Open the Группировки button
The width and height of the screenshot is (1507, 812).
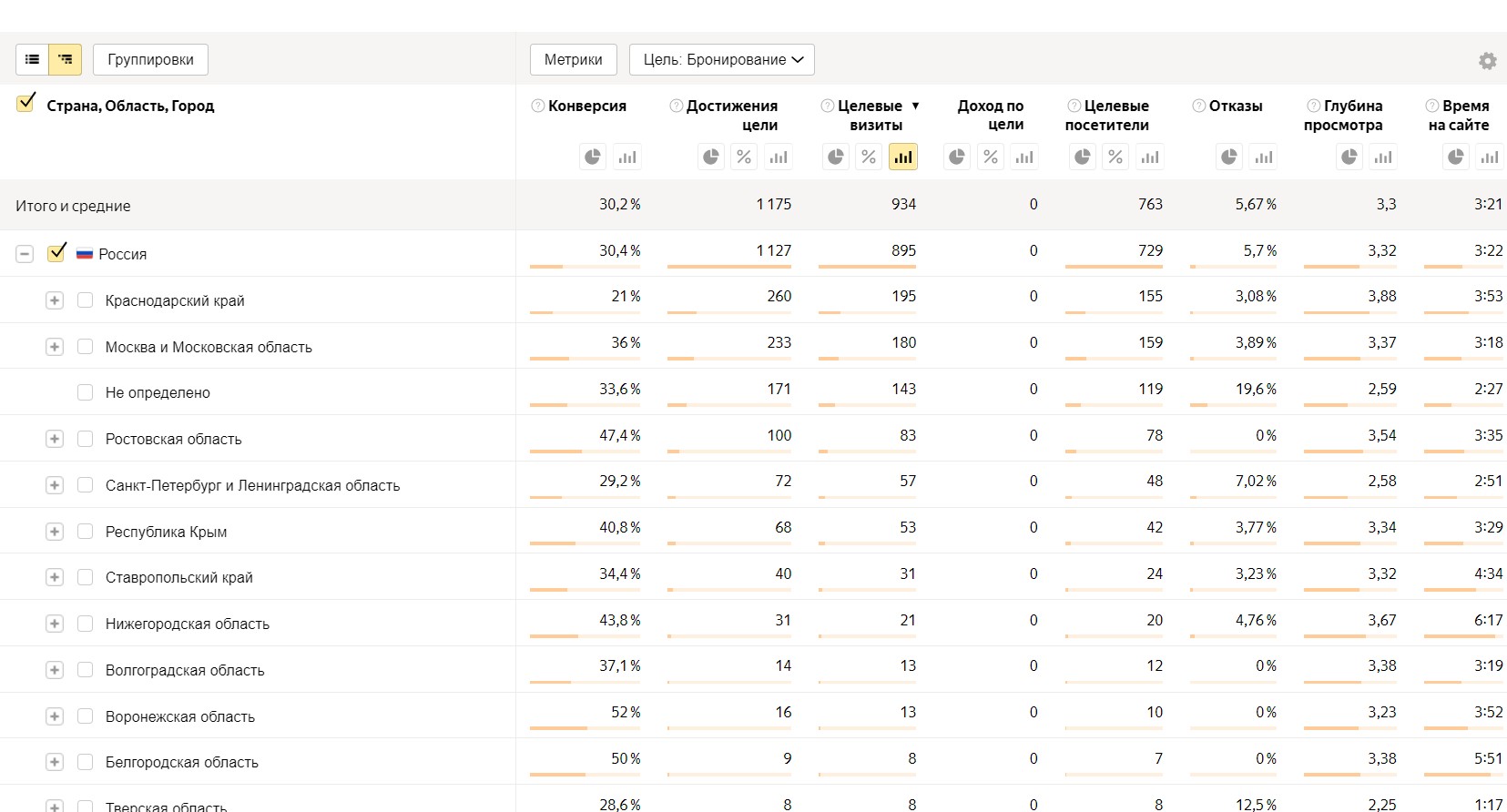coord(150,60)
